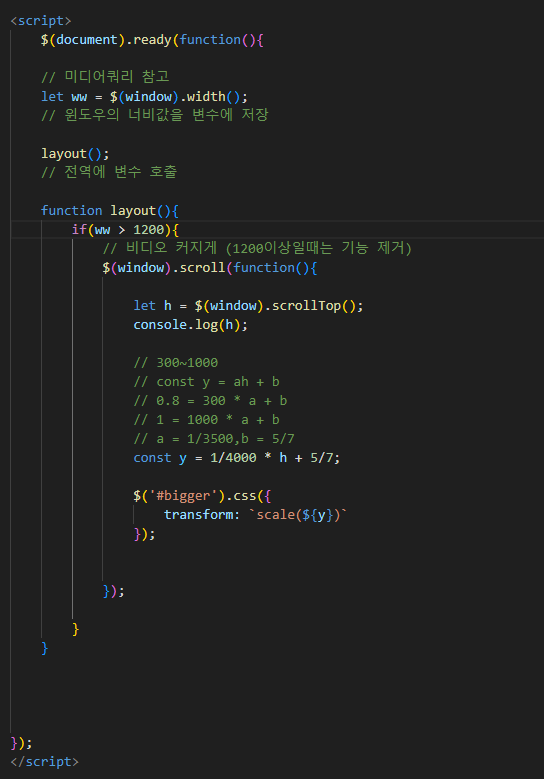Click the comment '// const y = ah + b'
Screen dimensions: 544x779
pos(206,382)
